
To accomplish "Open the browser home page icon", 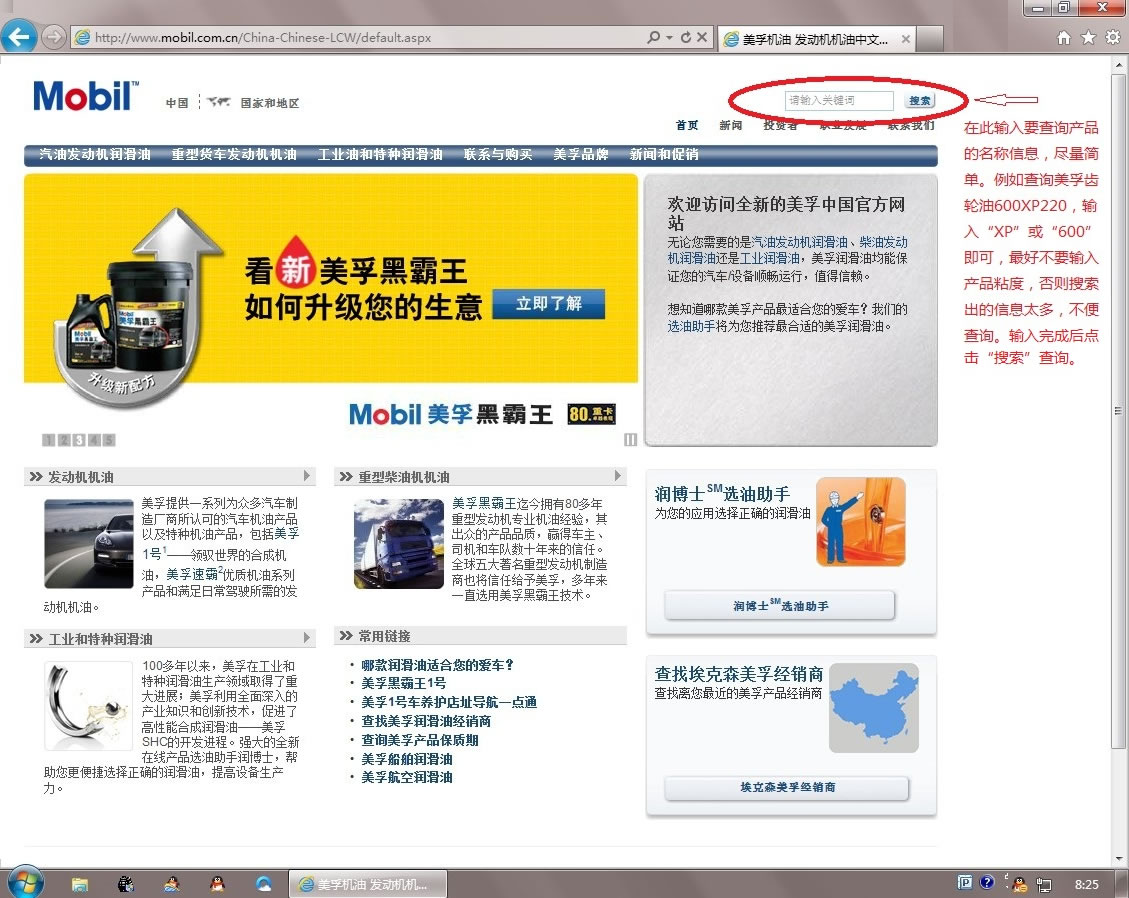I will coord(1064,38).
